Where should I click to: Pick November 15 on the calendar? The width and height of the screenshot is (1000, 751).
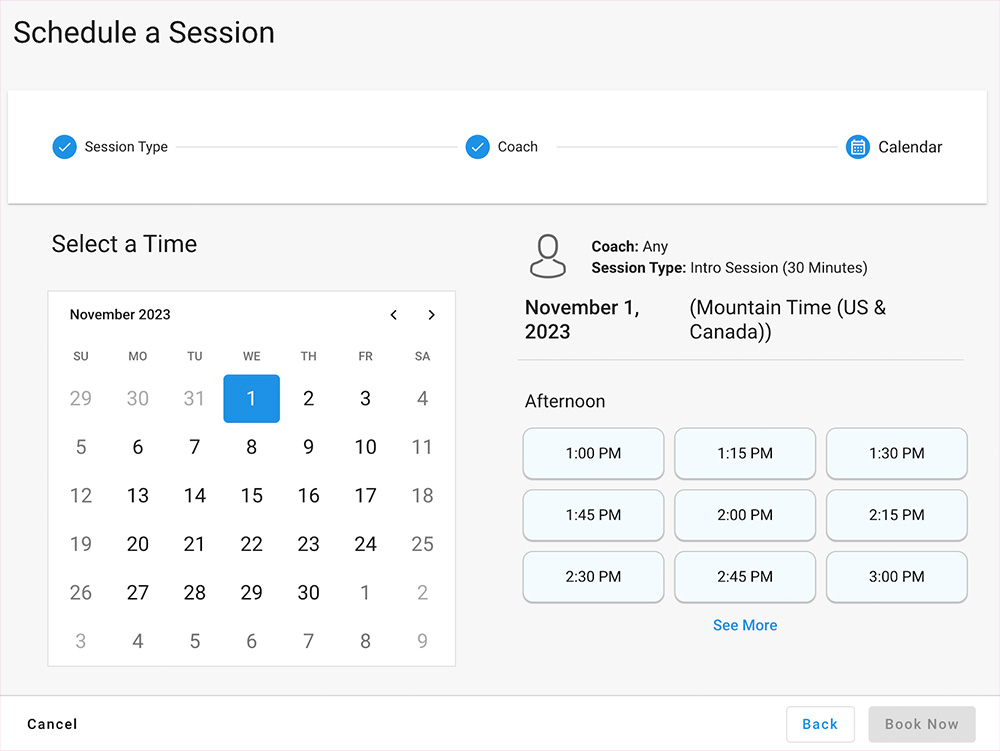click(251, 495)
